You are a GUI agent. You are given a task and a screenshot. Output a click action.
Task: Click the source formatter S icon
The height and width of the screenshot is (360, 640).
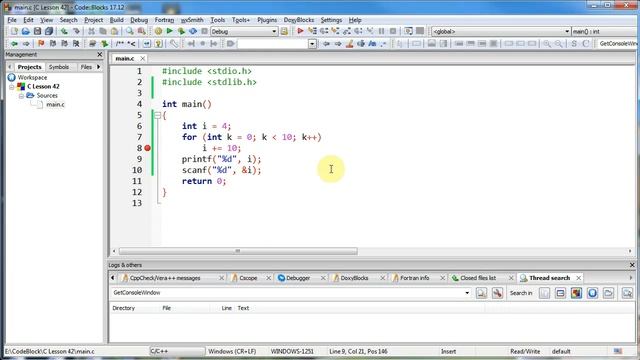pyautogui.click(x=574, y=43)
